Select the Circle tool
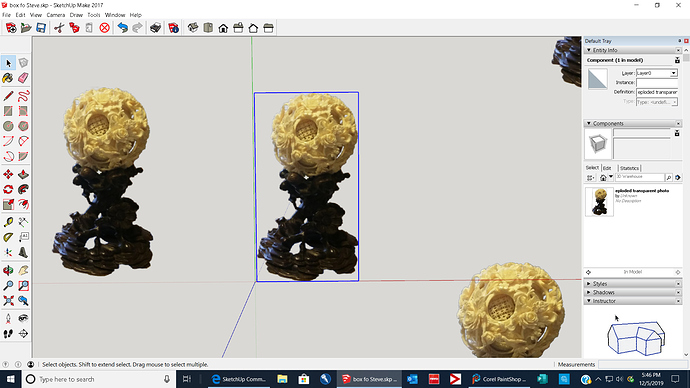 pyautogui.click(x=8, y=126)
